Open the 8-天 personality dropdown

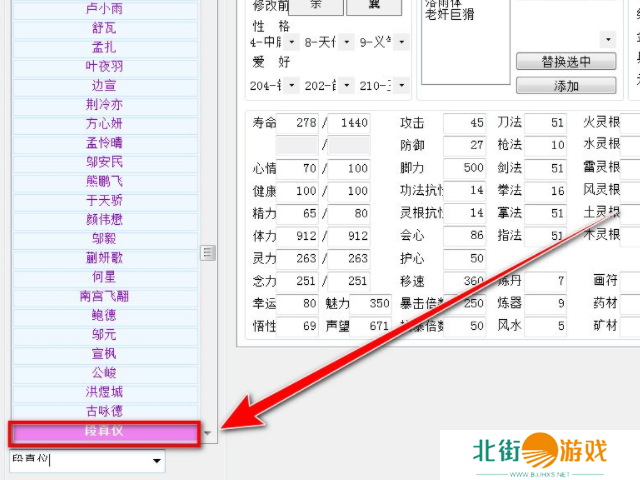coord(347,42)
